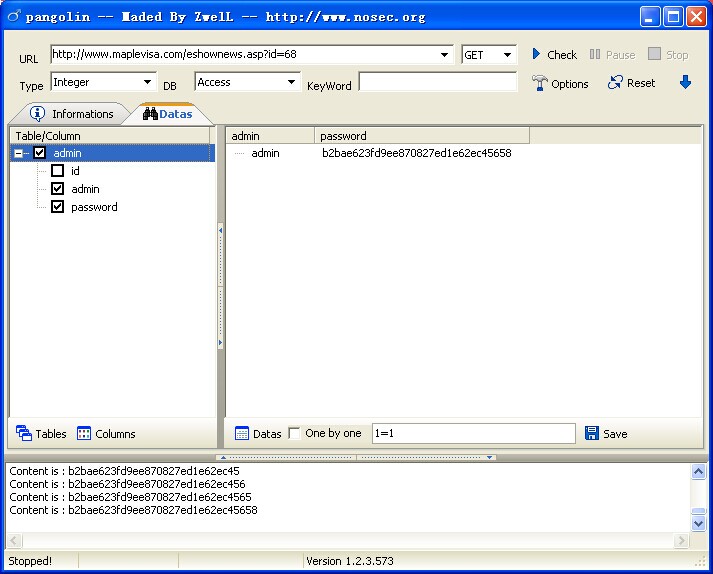
Task: Toggle the admin table checkbox
Action: [x=40, y=153]
